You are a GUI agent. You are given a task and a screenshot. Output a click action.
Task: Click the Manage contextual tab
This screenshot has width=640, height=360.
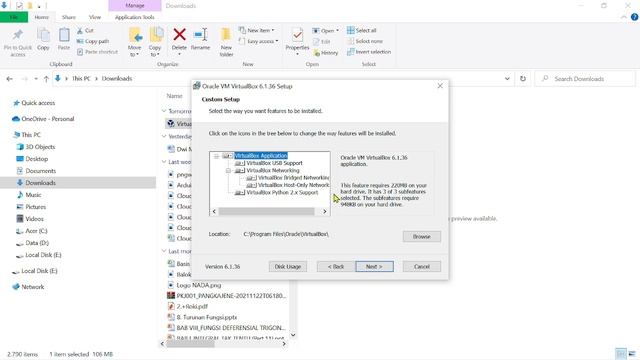tap(135, 6)
